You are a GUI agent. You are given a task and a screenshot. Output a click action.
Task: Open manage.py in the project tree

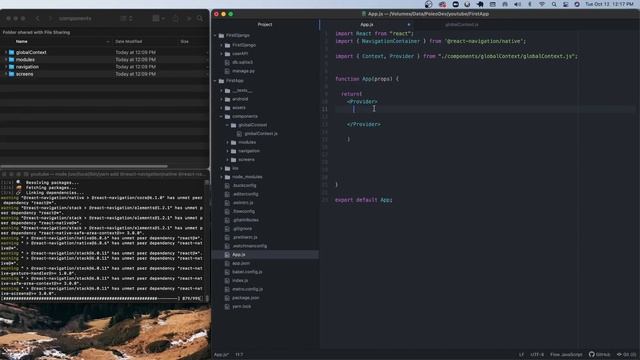coord(243,71)
